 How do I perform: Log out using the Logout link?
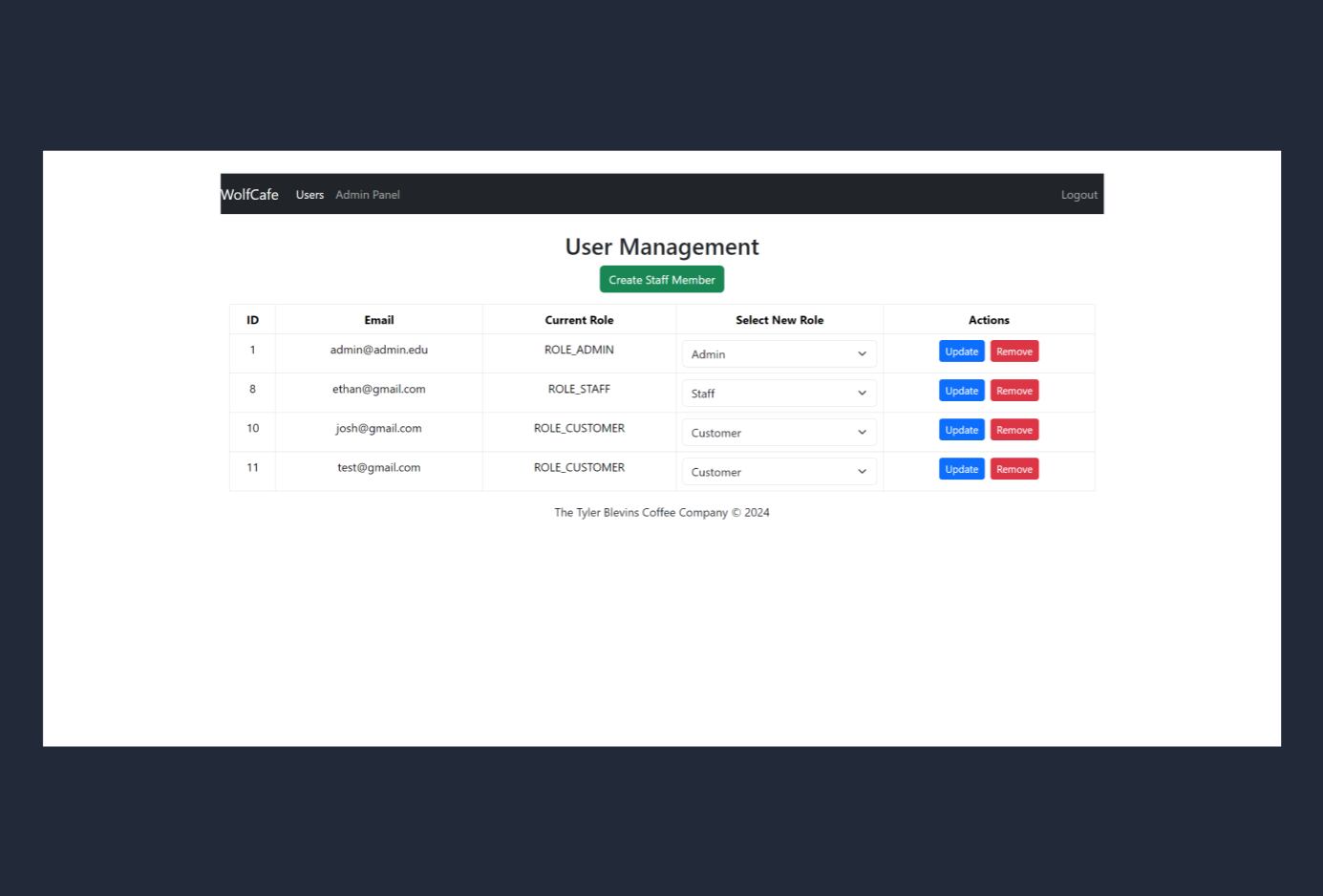(x=1078, y=195)
